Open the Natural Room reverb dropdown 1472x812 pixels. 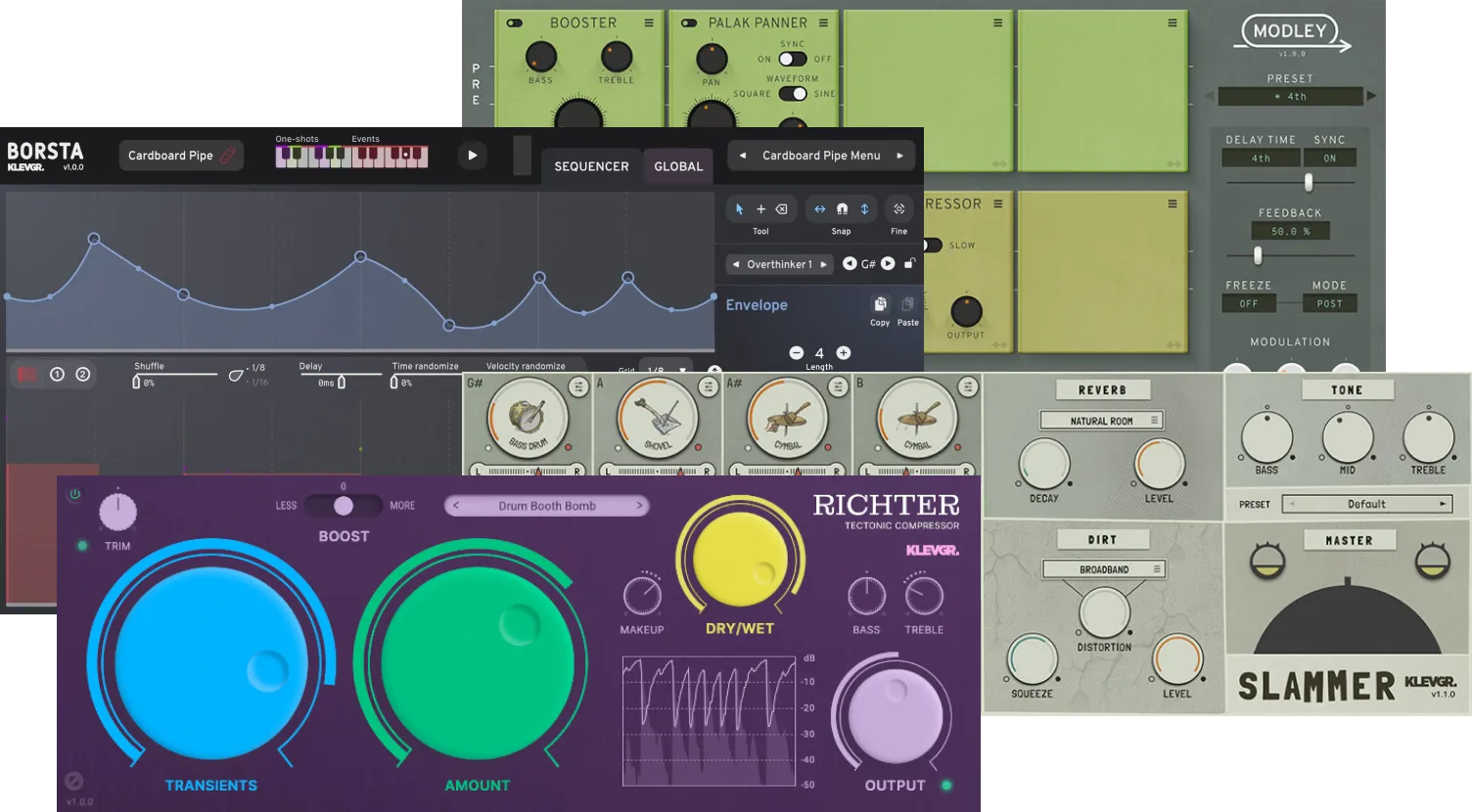[1101, 421]
